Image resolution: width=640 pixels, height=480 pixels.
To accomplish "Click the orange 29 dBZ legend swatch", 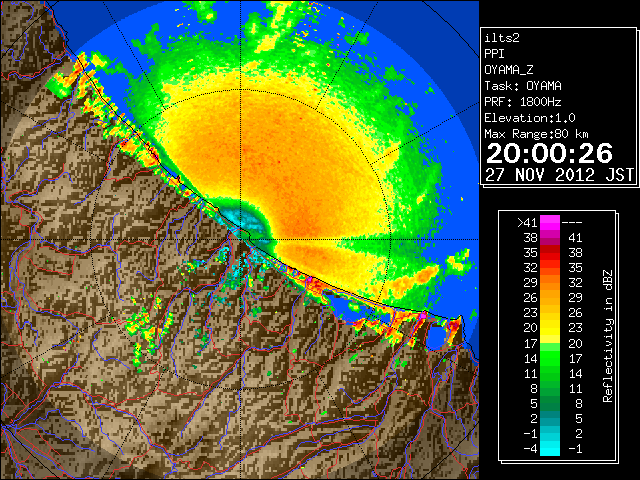I will (x=550, y=282).
